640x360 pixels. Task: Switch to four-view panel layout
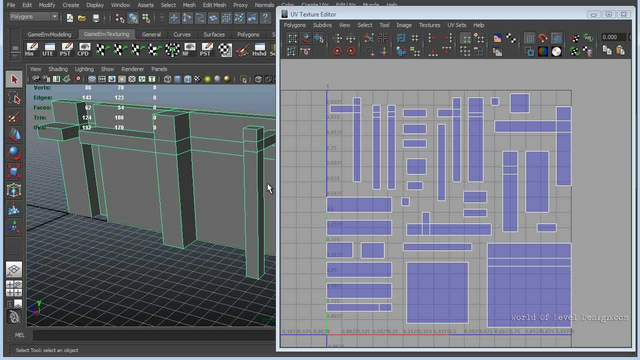pos(14,288)
